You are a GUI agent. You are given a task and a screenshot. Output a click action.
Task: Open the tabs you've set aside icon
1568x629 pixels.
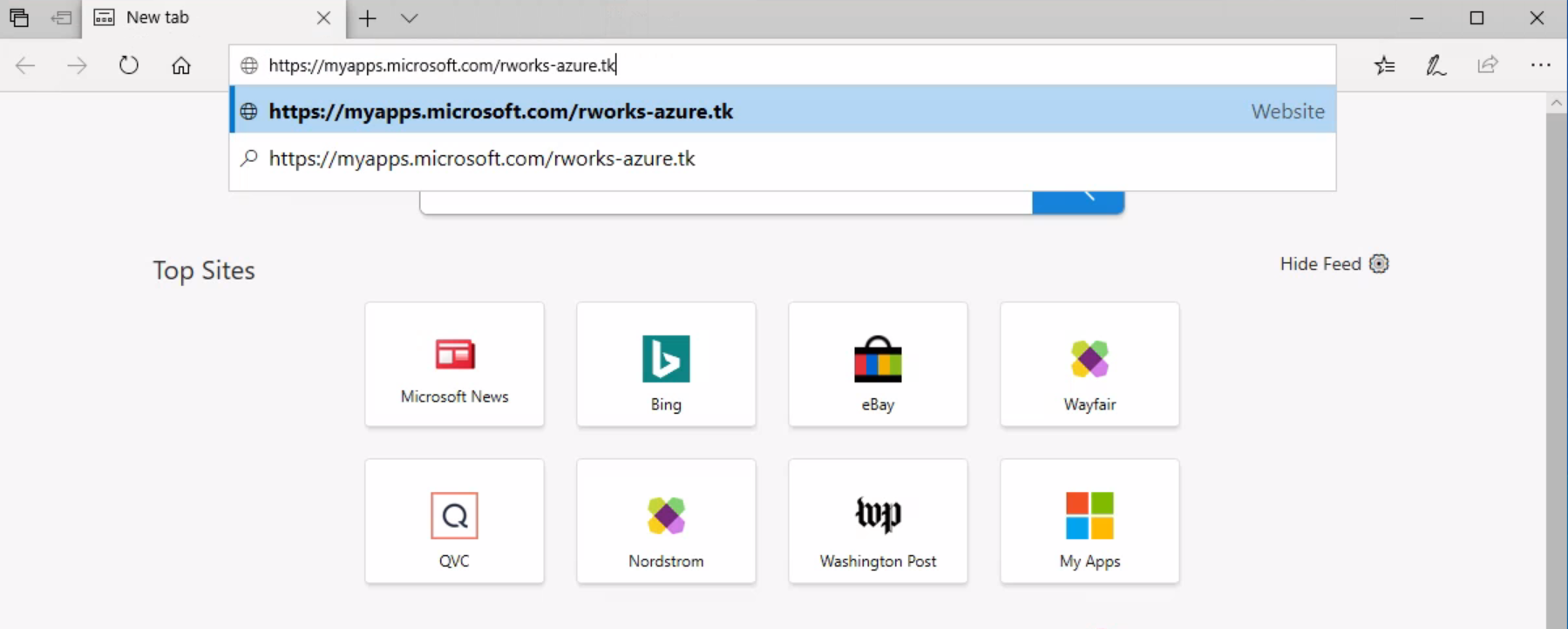[x=18, y=17]
